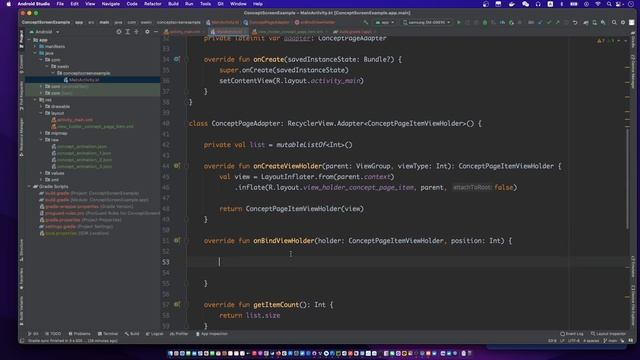640x360 pixels.
Task: Collapse the Gradle Scripts node
Action: point(29,187)
